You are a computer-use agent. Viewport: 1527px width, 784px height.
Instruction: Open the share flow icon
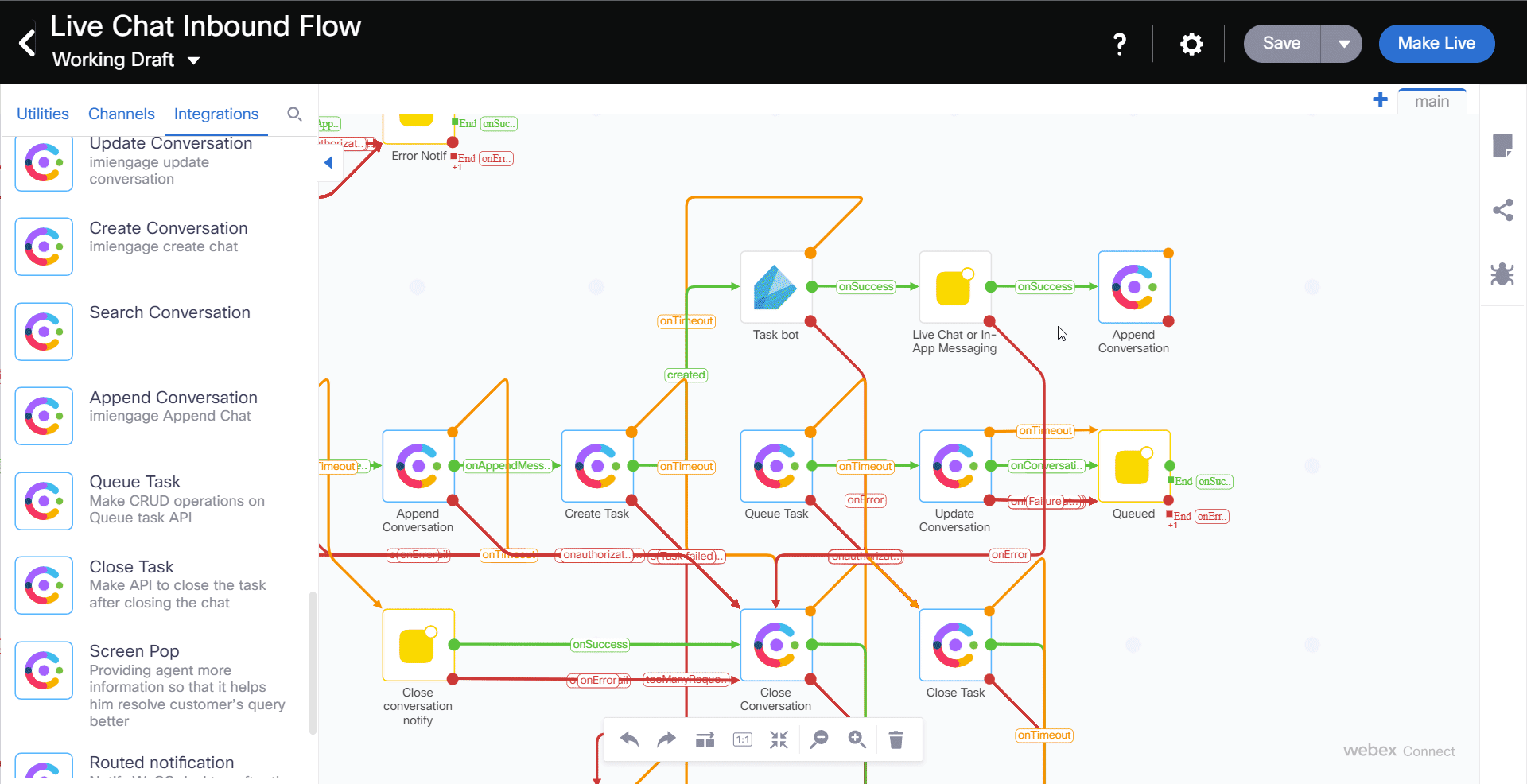tap(1502, 210)
